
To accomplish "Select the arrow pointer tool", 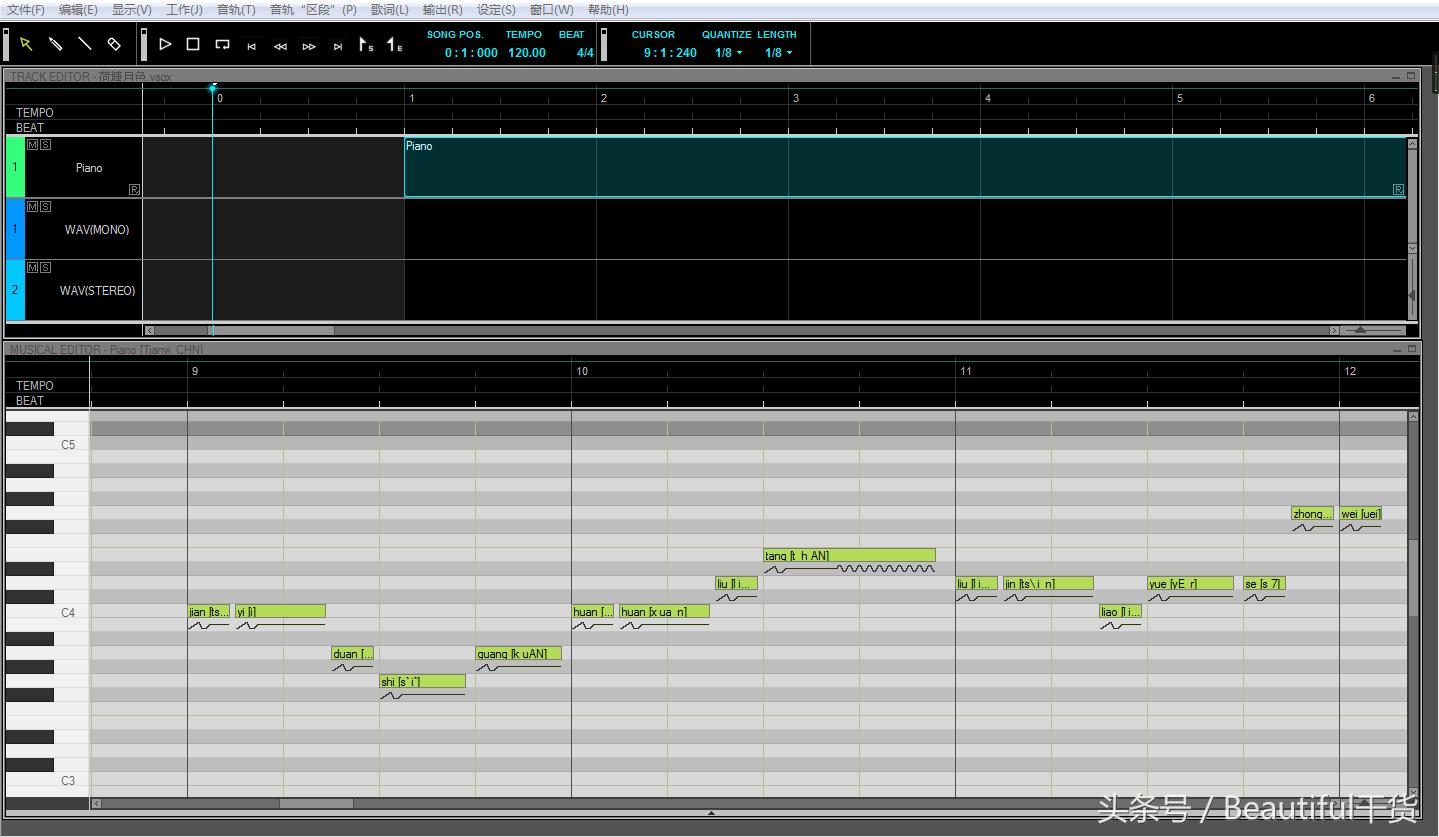I will (26, 44).
